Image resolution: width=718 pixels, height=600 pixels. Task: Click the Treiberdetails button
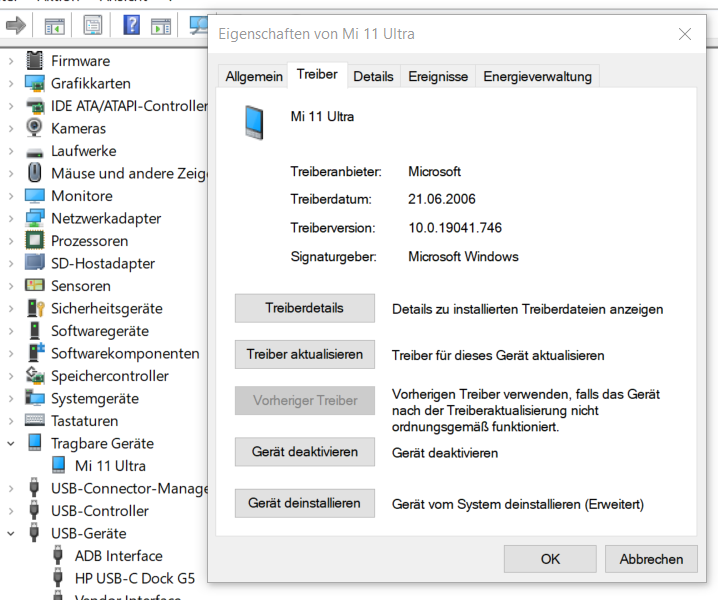[305, 308]
